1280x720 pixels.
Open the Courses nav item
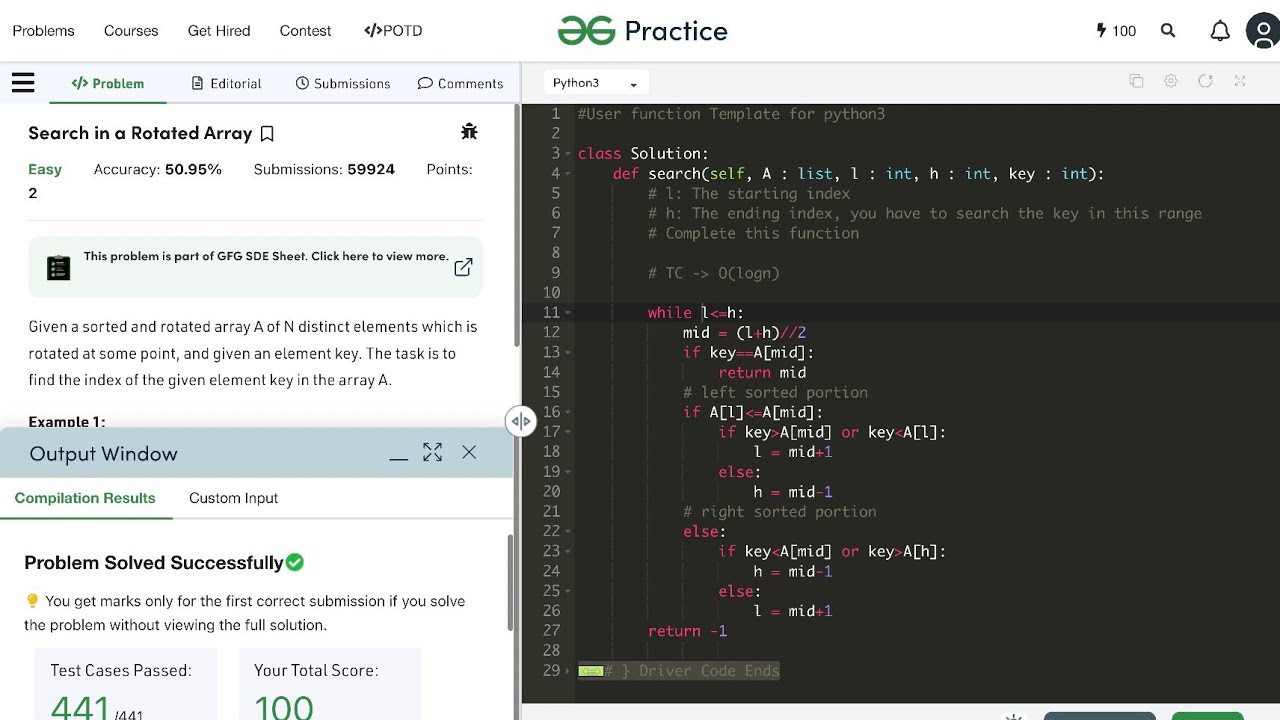click(131, 31)
